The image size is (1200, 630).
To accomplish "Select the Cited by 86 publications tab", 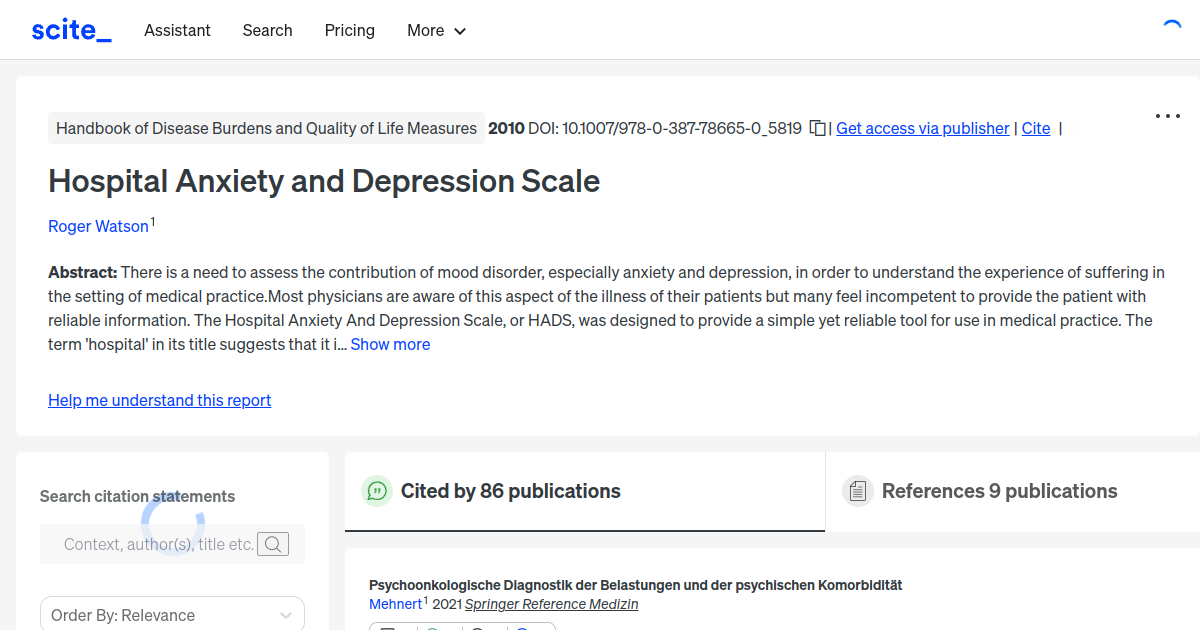I will tap(511, 491).
